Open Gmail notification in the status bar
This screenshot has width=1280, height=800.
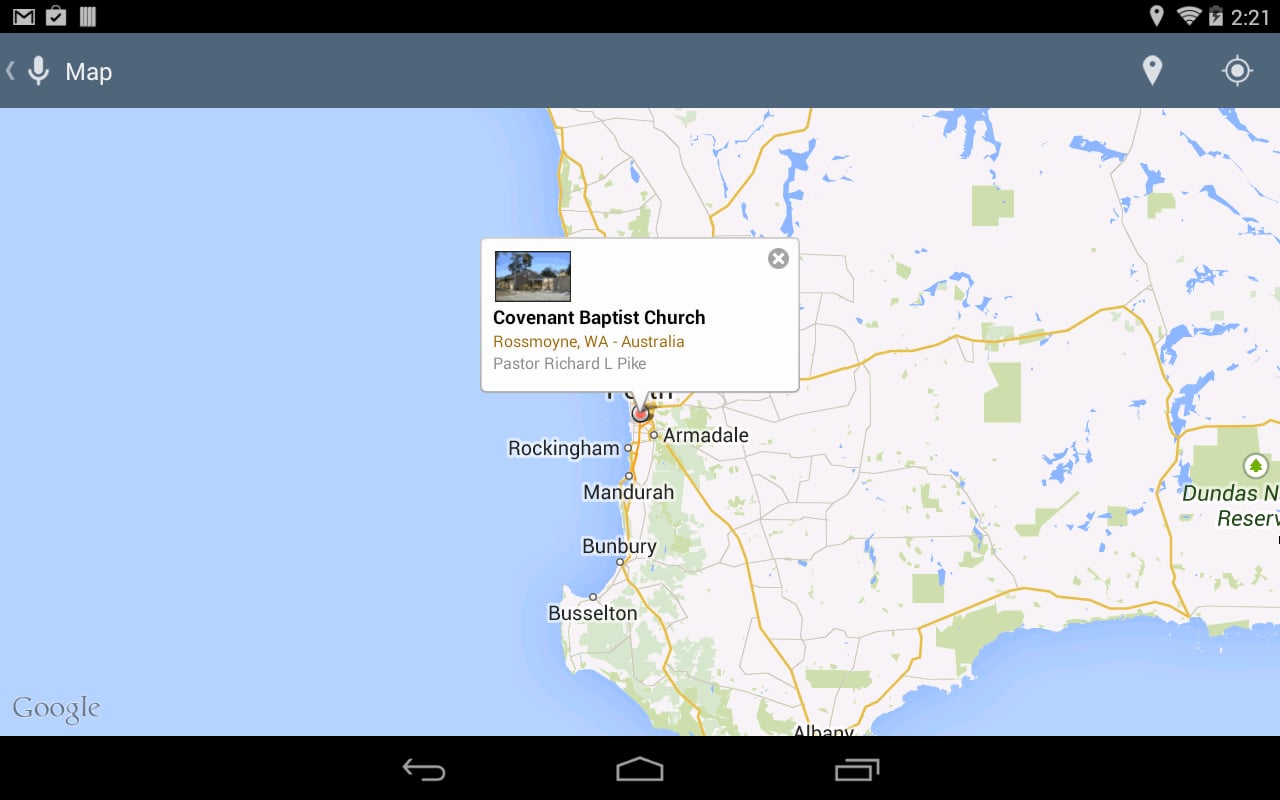click(23, 16)
